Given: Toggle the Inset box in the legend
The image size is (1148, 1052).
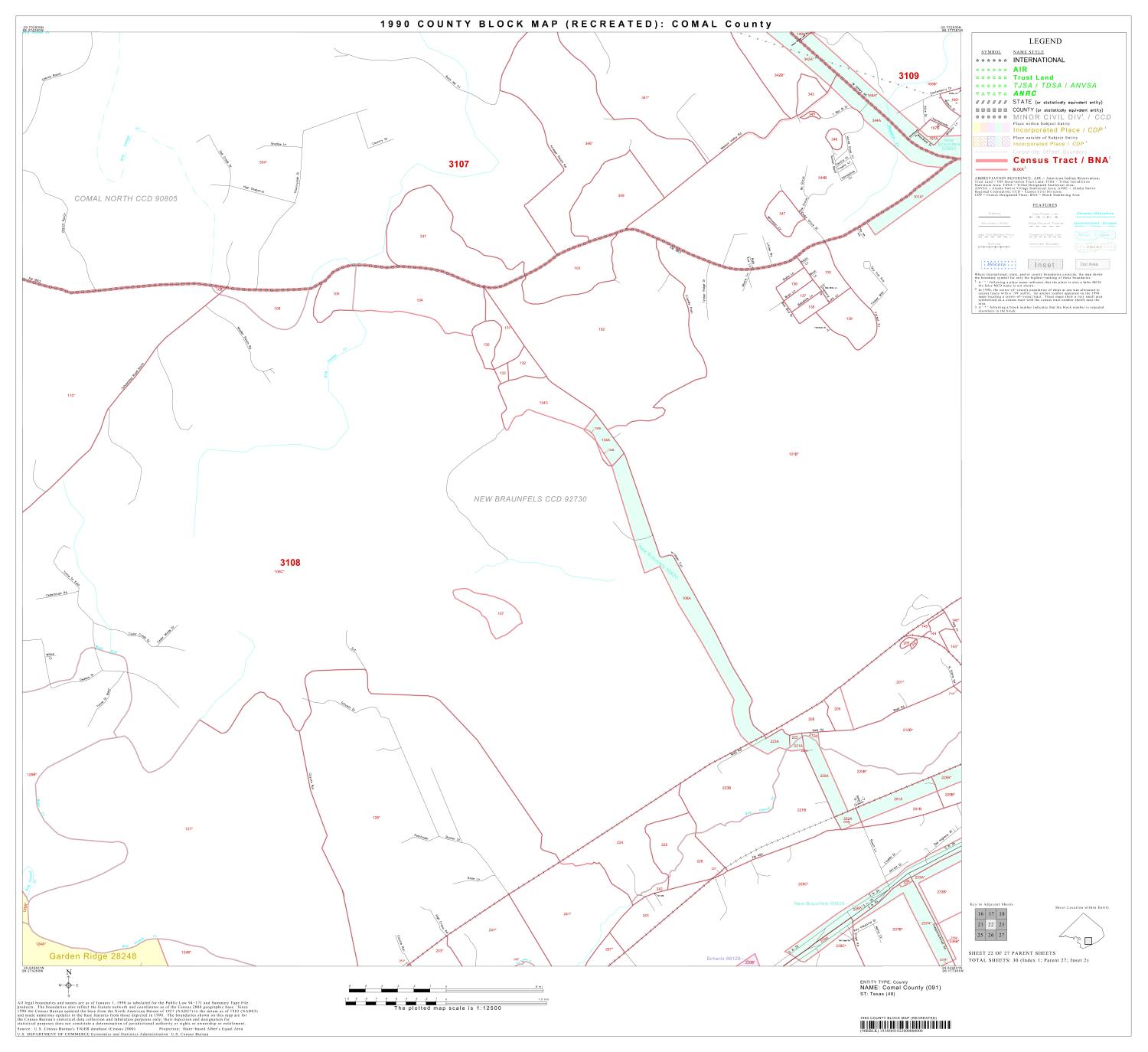Looking at the screenshot, I should click(1046, 263).
